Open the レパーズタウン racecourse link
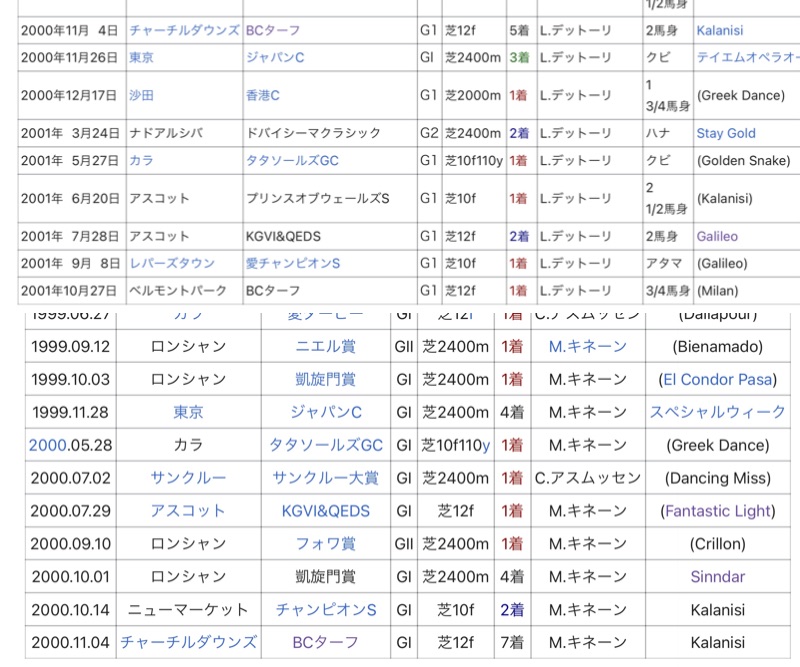The width and height of the screenshot is (800, 667). (x=172, y=263)
